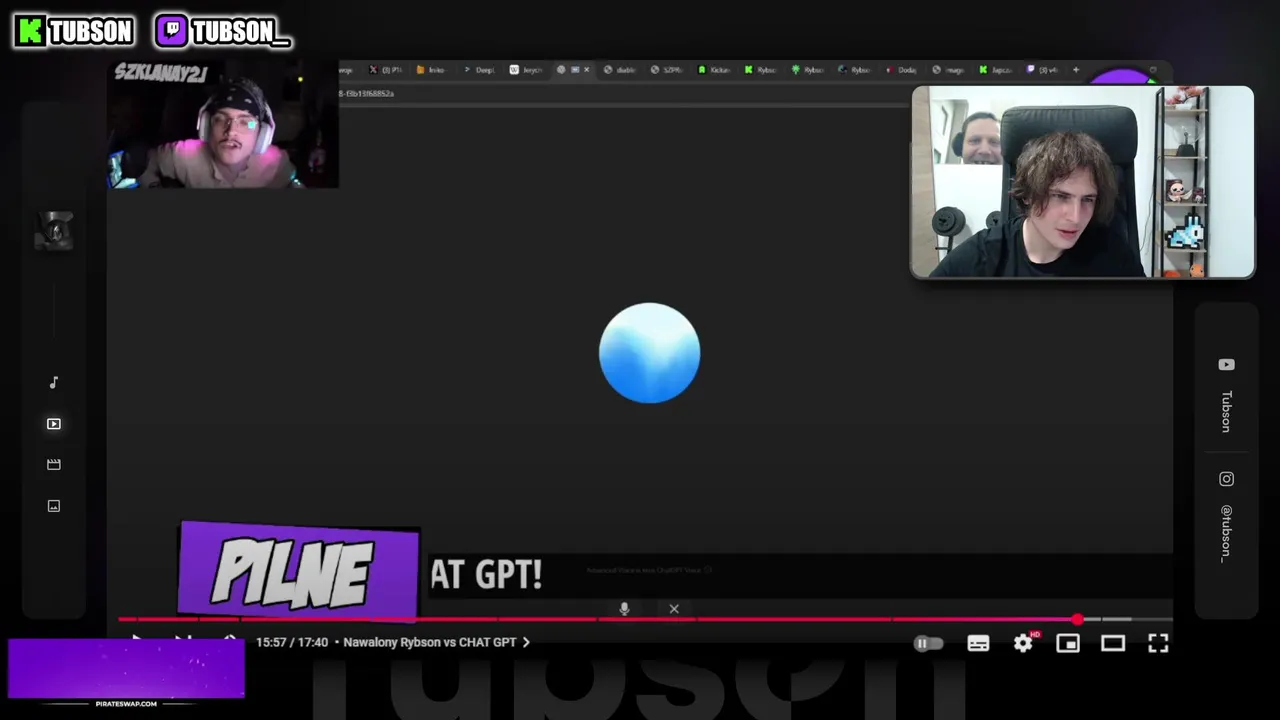The width and height of the screenshot is (1280, 720).
Task: Switch to the image browser tab
Action: pos(949,70)
